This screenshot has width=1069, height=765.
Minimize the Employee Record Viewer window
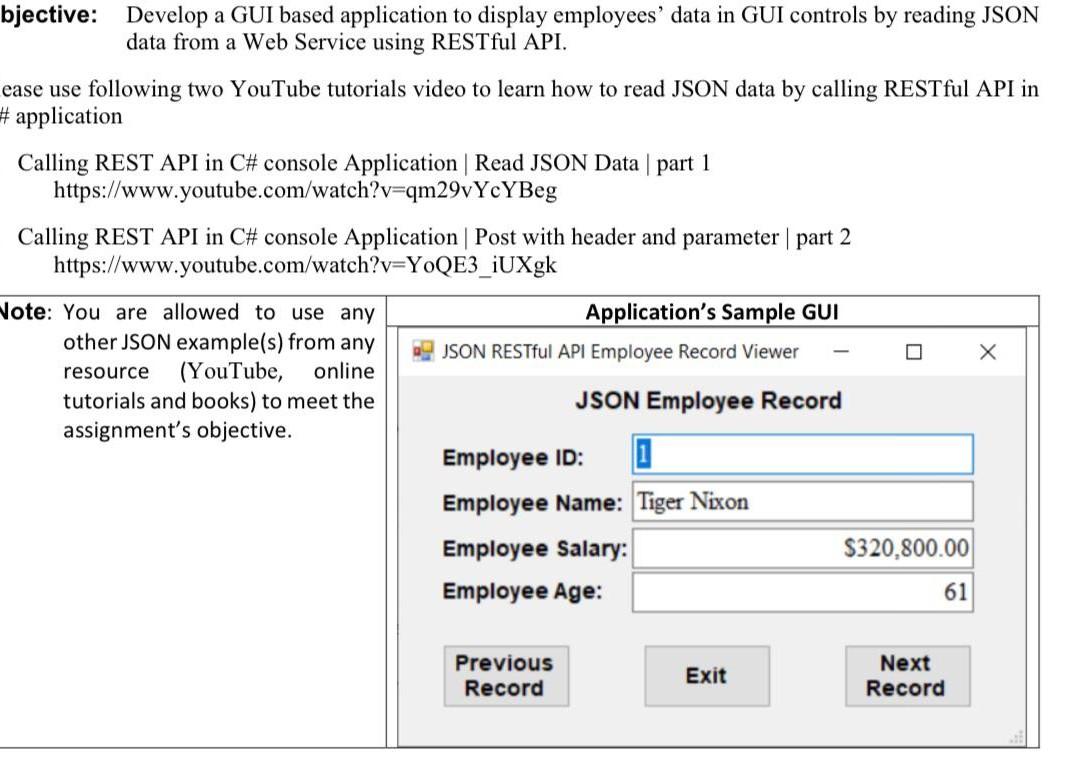click(841, 352)
